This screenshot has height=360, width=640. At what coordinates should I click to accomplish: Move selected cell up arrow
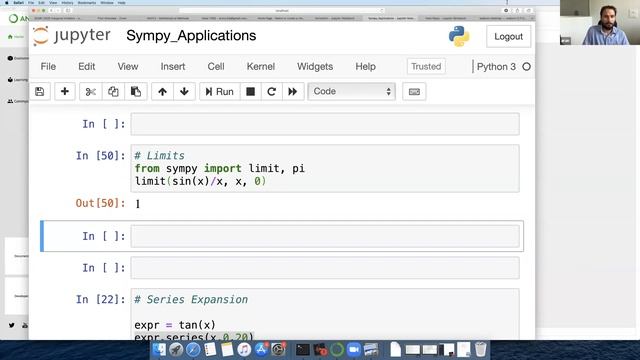tap(162, 91)
